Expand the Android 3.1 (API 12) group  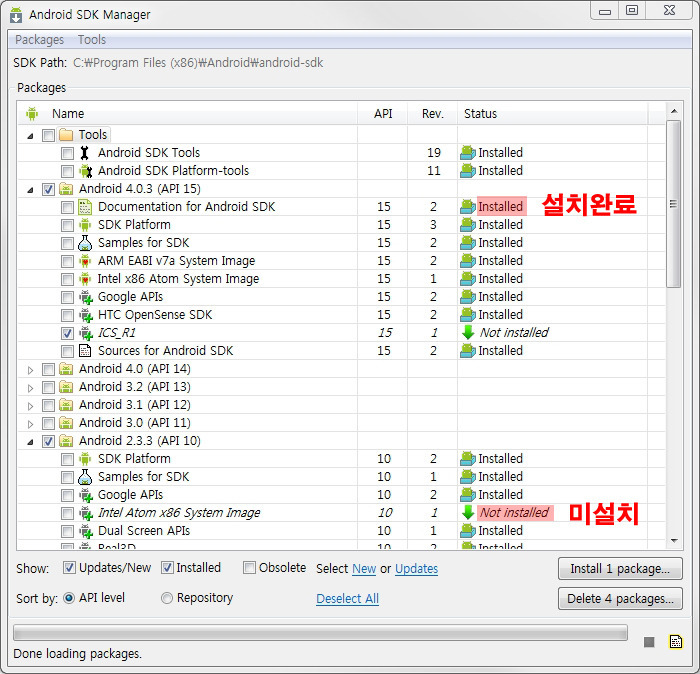[30, 406]
